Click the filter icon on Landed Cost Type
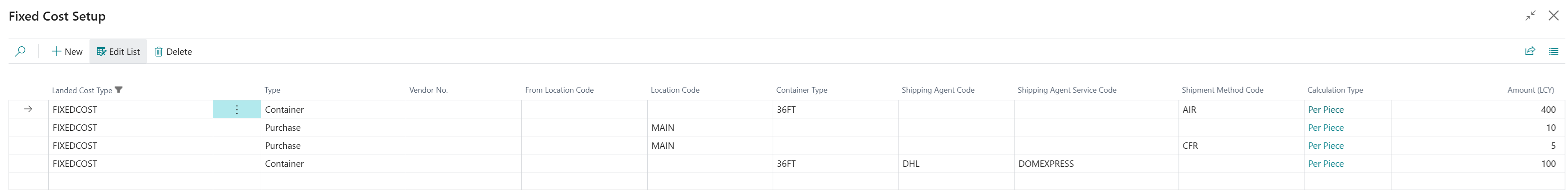This screenshot has height=190, width=1568. point(119,90)
